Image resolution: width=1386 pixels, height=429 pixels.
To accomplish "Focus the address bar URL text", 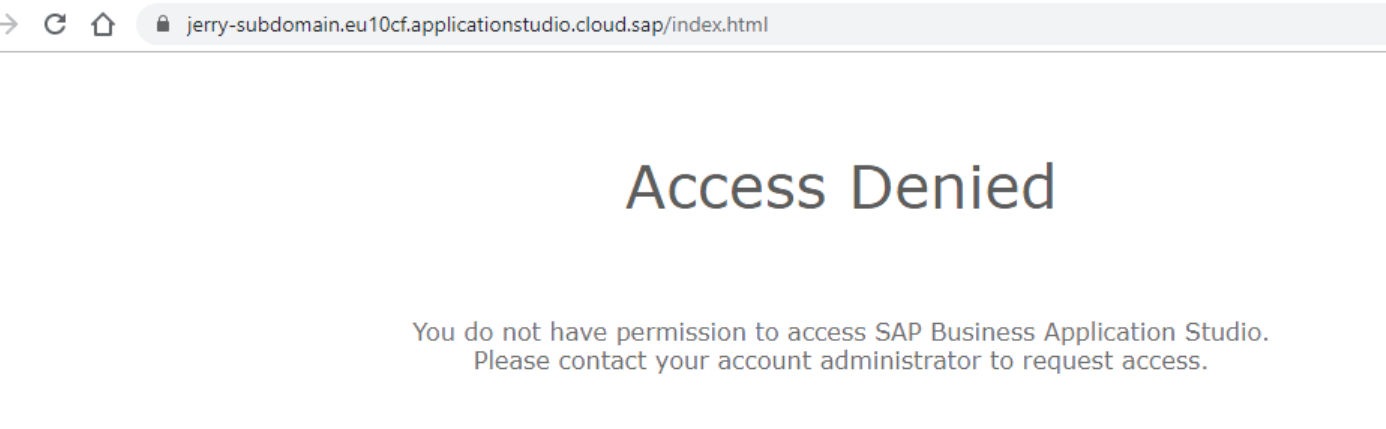I will tap(476, 25).
